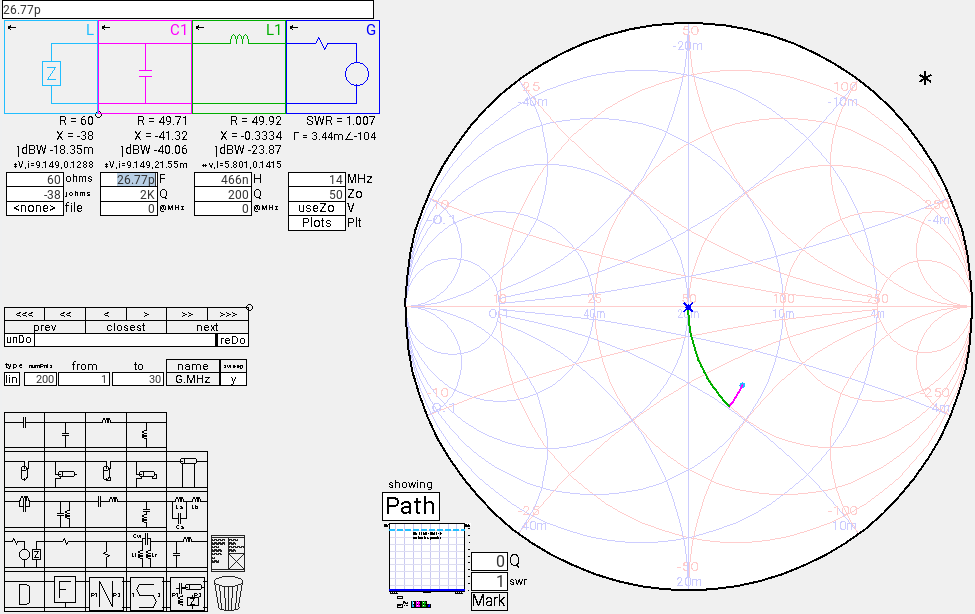The height and width of the screenshot is (614, 975).
Task: Click the load resistance 60 ohms field
Action: pos(35,179)
